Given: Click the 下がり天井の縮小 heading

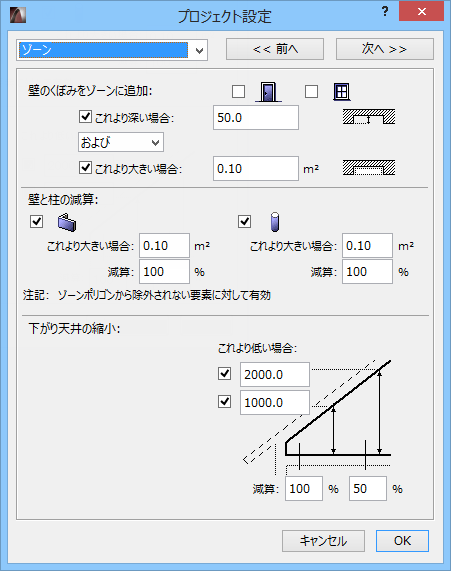Looking at the screenshot, I should click(x=74, y=328).
